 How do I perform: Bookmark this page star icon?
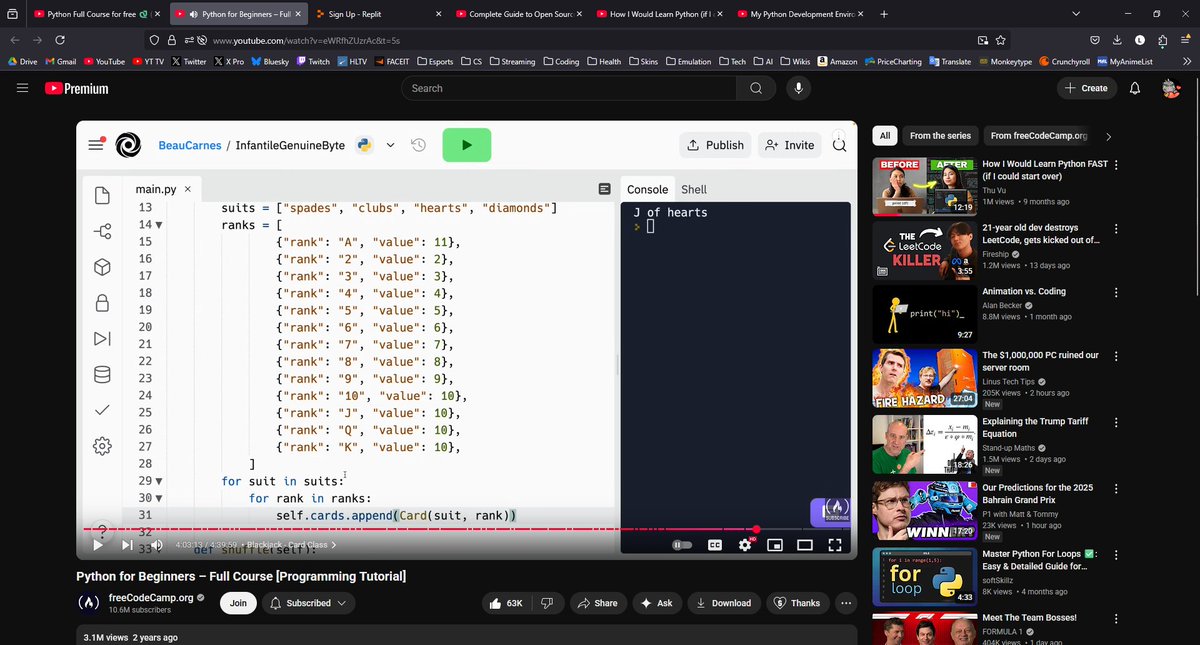1001,40
